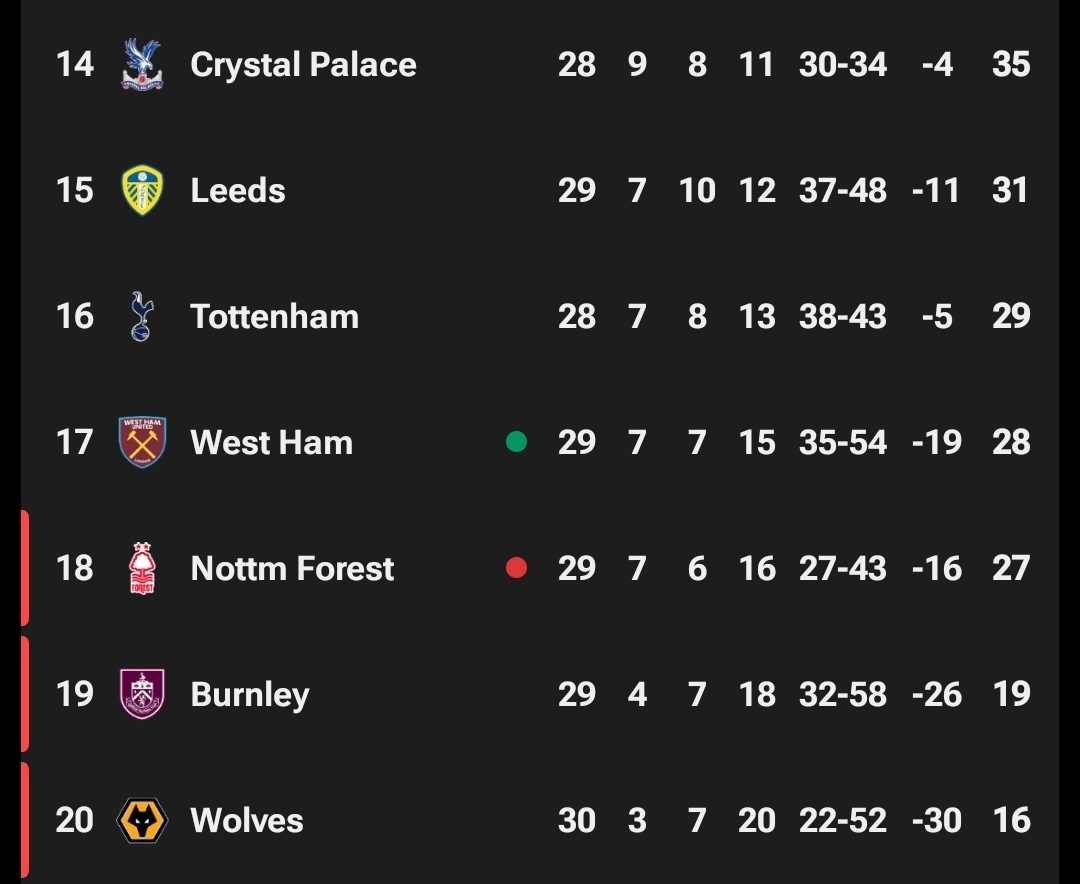The image size is (1080, 884).
Task: Click the Nottm Forest club crest
Action: point(142,568)
